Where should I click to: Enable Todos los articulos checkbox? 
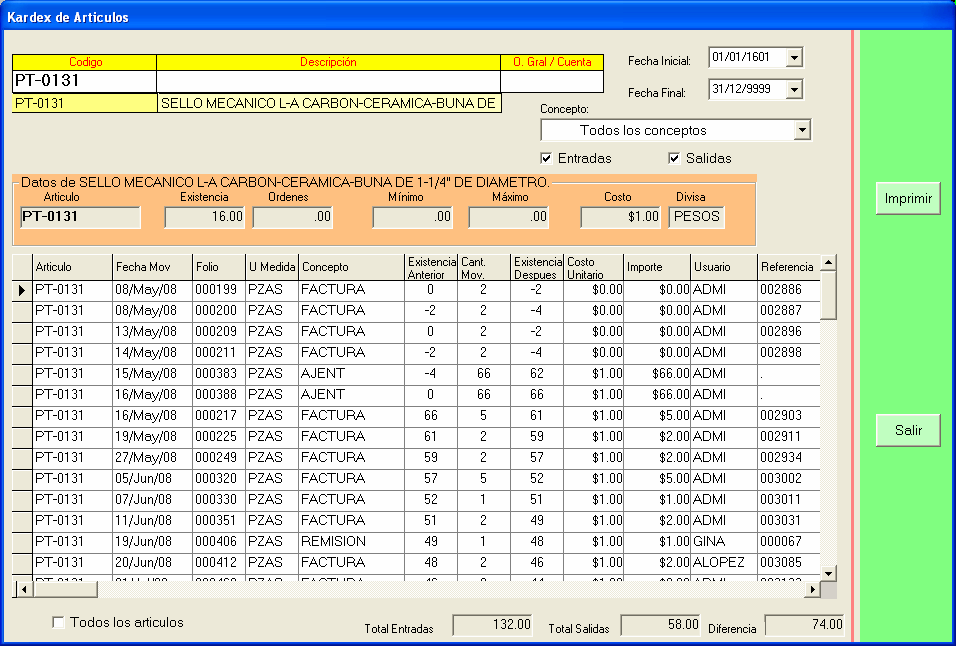click(x=58, y=622)
